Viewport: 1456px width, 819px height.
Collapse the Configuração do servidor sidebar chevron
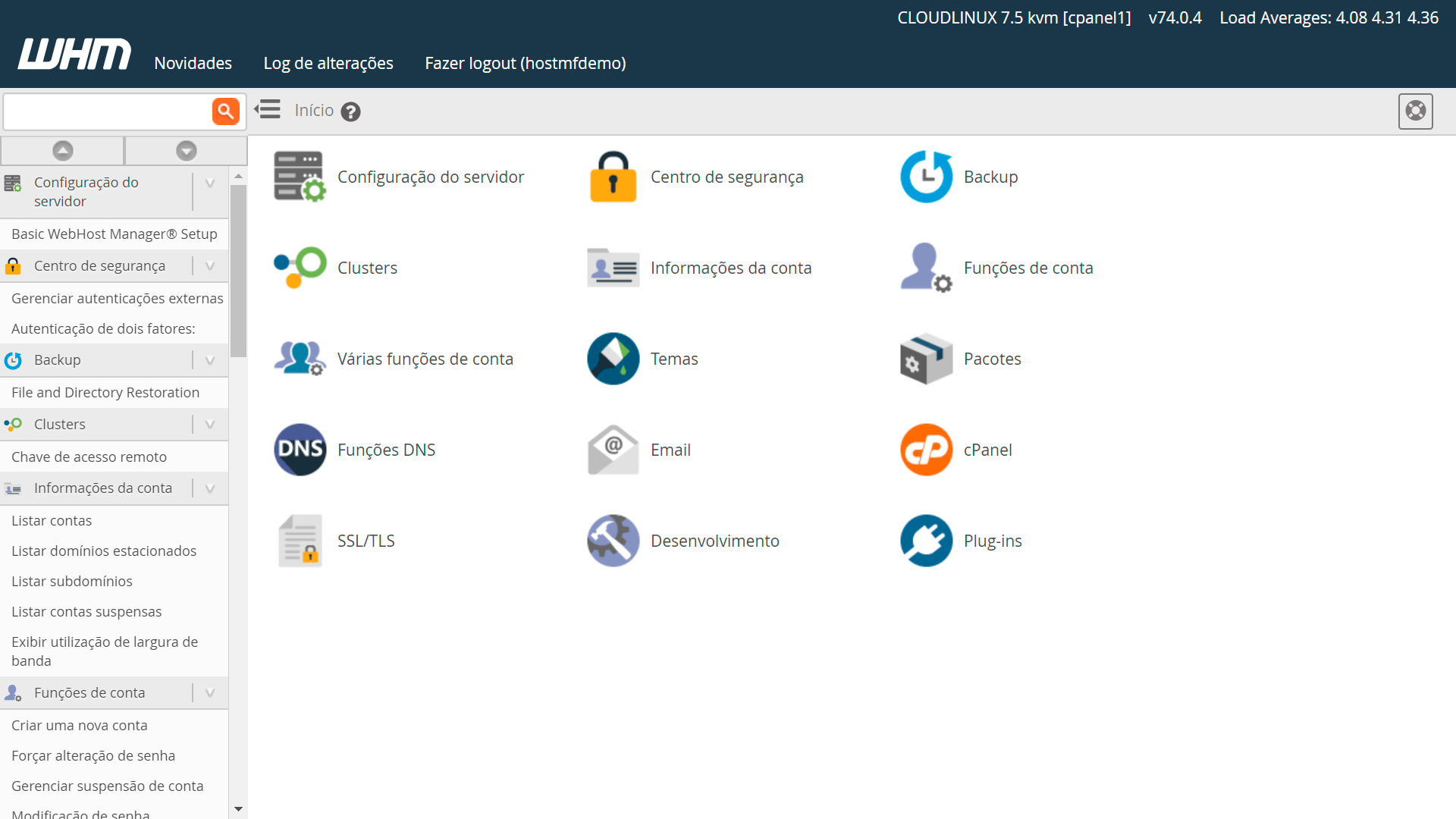tap(210, 183)
